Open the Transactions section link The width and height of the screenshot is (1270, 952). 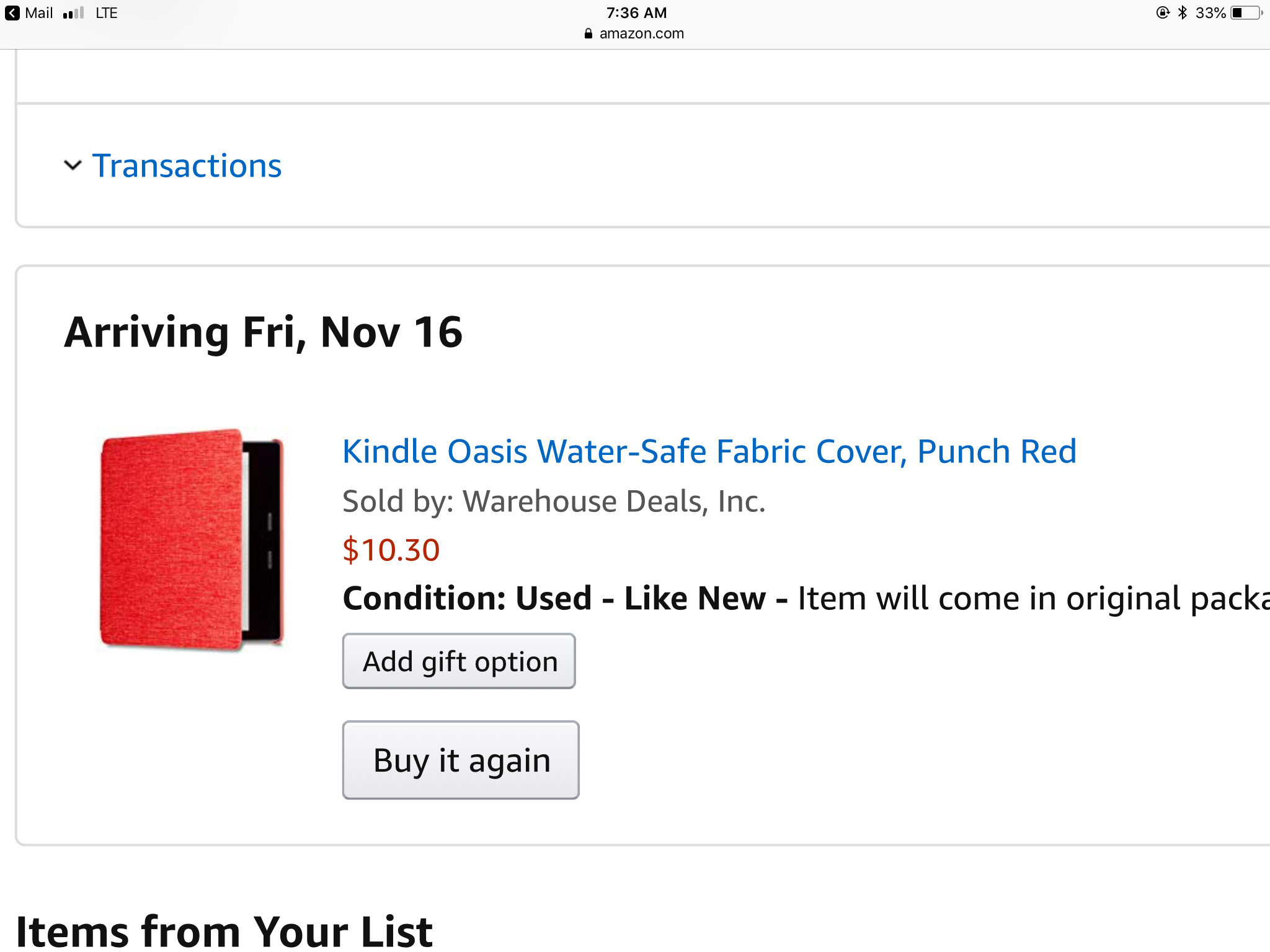point(187,165)
